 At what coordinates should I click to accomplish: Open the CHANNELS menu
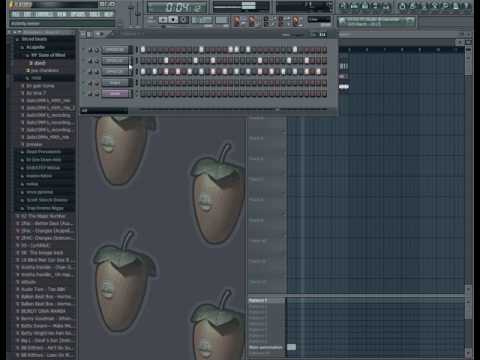coord(44,14)
